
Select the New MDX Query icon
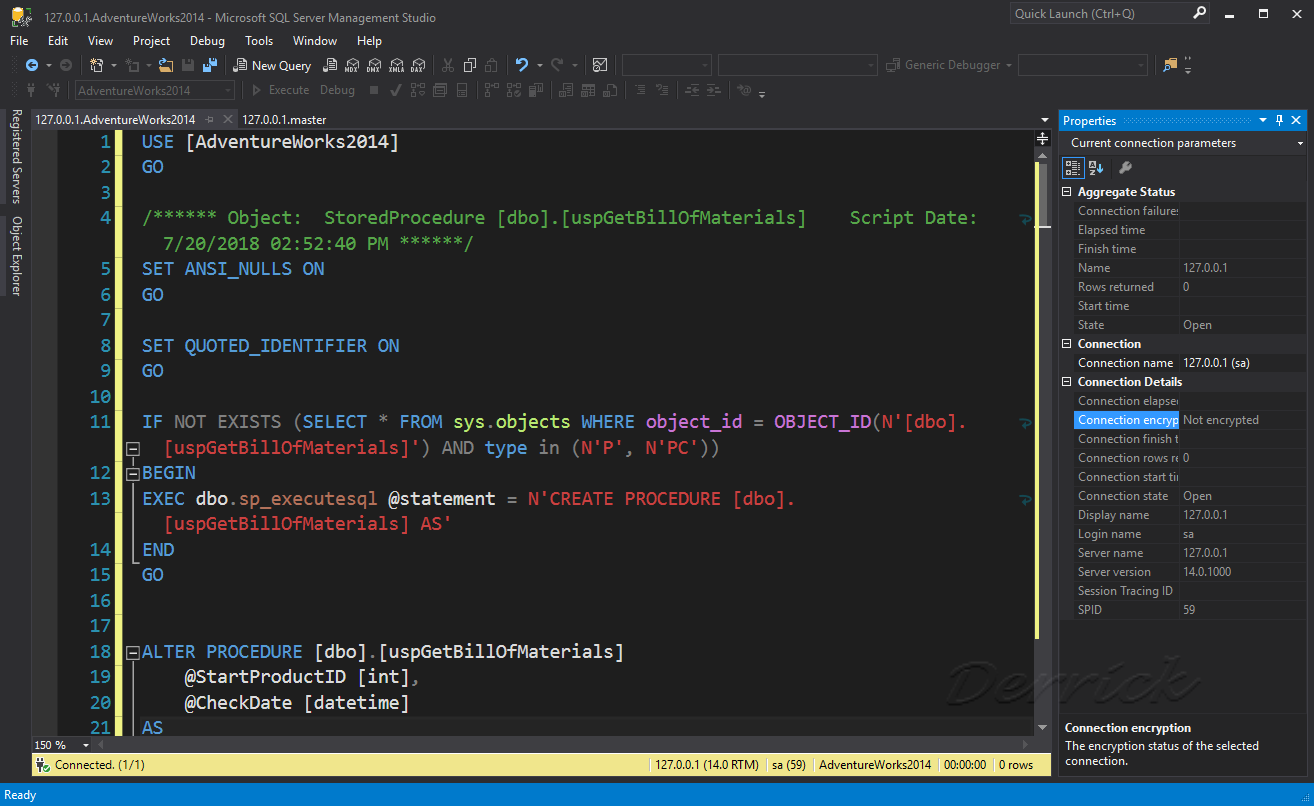tap(352, 64)
